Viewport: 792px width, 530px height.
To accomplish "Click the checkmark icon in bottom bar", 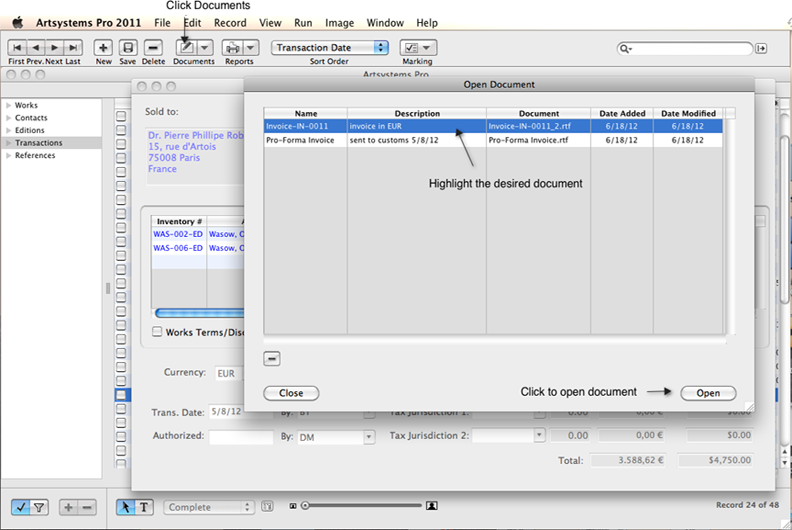I will click(21, 507).
